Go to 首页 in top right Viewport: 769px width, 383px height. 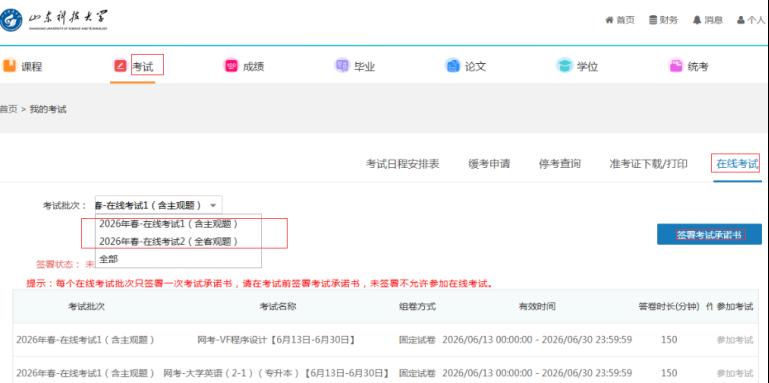625,20
